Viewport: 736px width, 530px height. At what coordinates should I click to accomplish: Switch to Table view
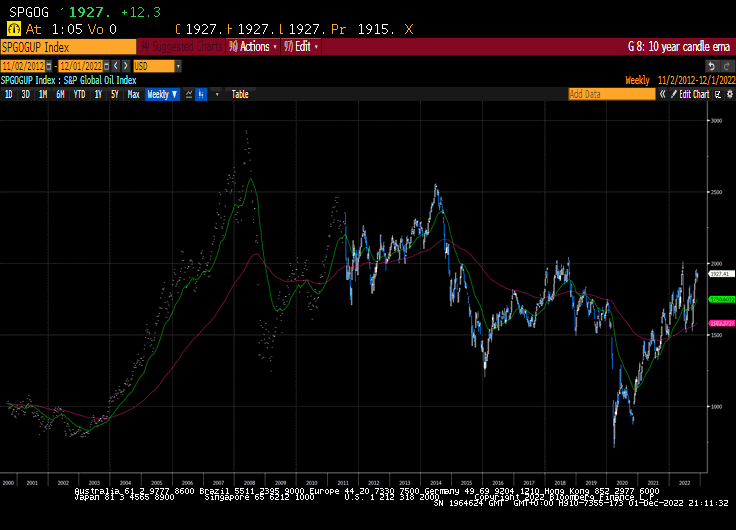coord(240,94)
